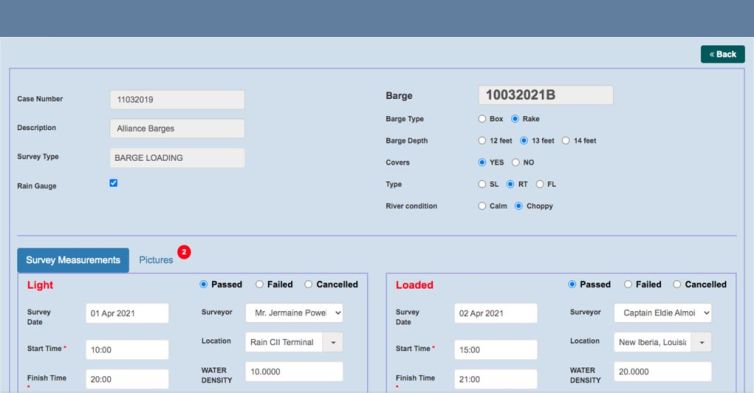Screen dimensions: 754x393
Task: Mark Loaded survey as Passed
Action: click(572, 284)
